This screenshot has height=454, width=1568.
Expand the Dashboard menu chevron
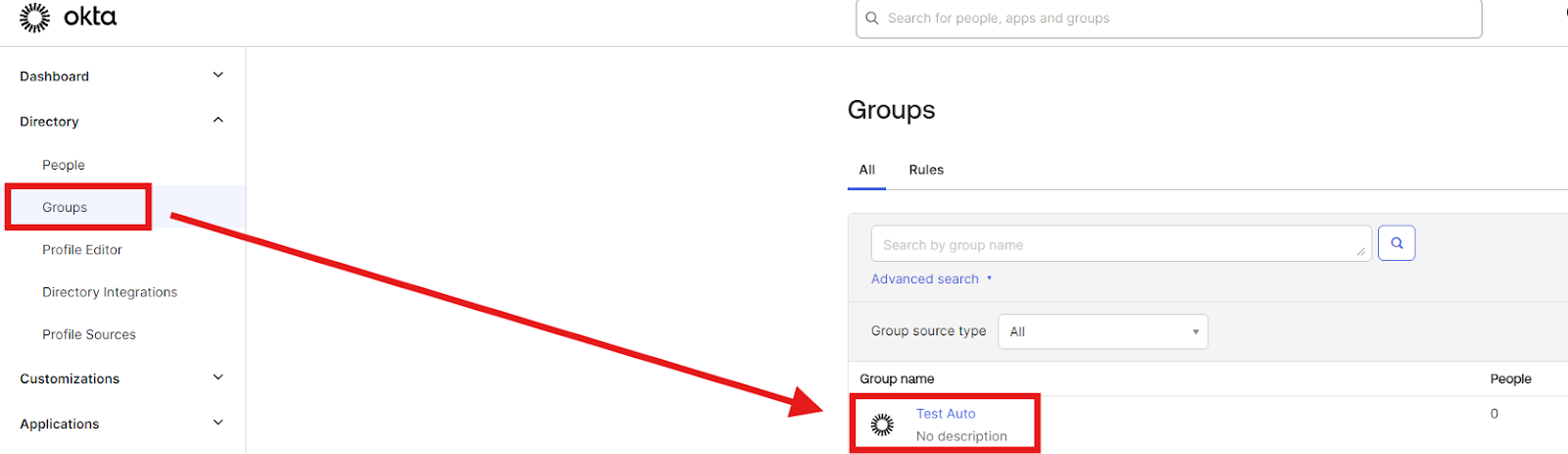click(218, 76)
